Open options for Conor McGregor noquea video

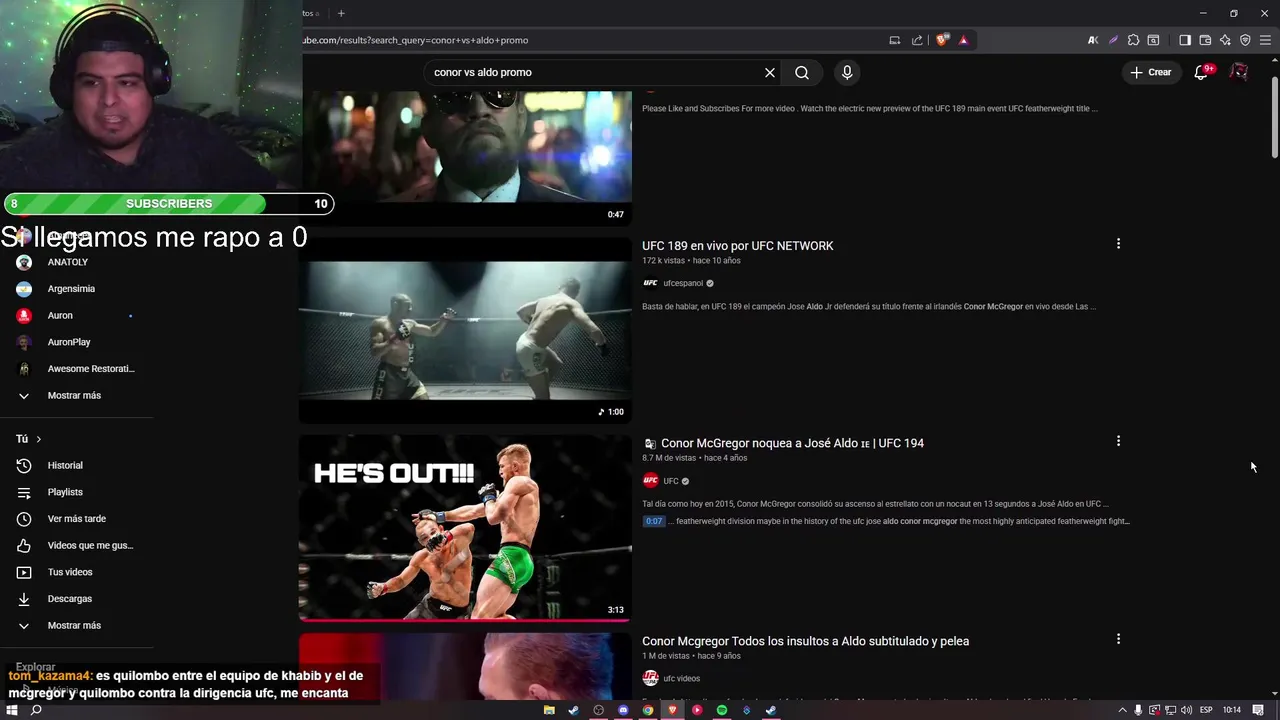(x=1118, y=441)
